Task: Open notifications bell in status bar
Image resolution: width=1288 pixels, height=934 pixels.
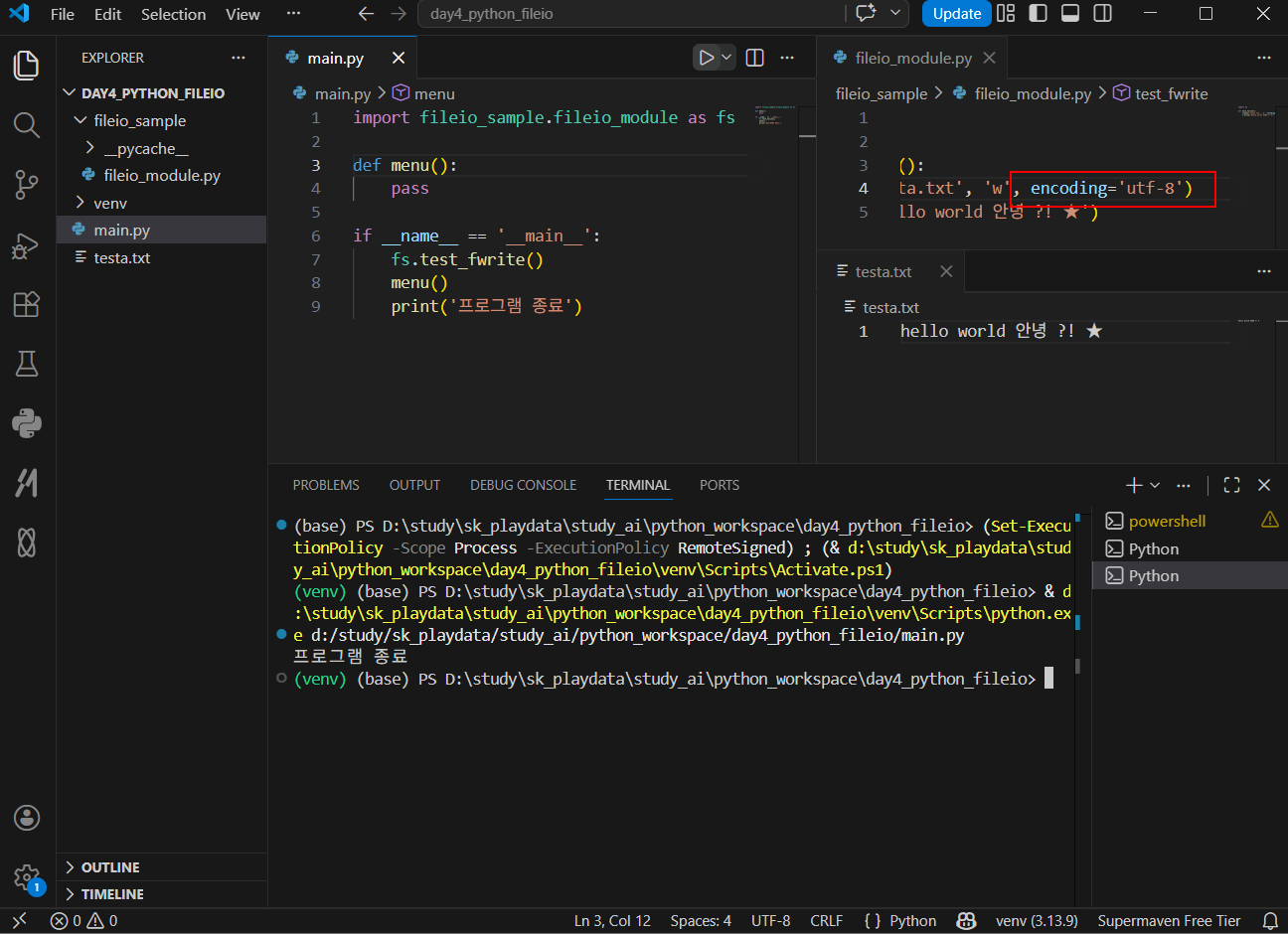Action: pyautogui.click(x=1270, y=921)
